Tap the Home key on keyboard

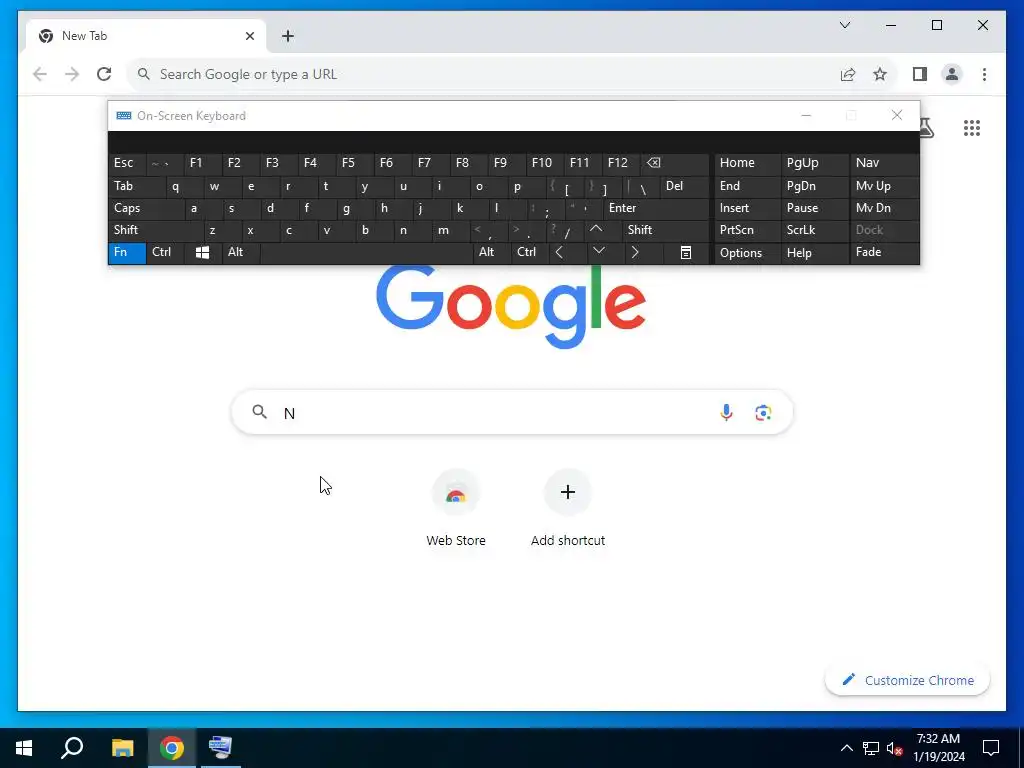click(x=747, y=163)
